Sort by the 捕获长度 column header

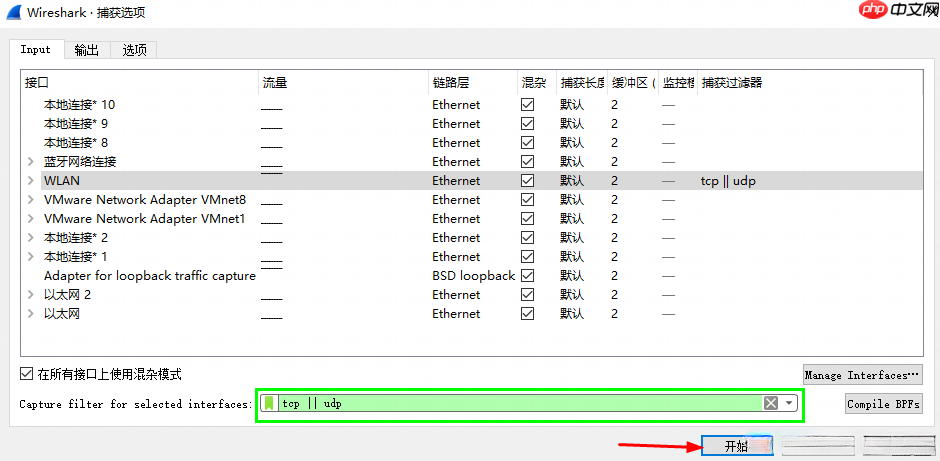582,83
